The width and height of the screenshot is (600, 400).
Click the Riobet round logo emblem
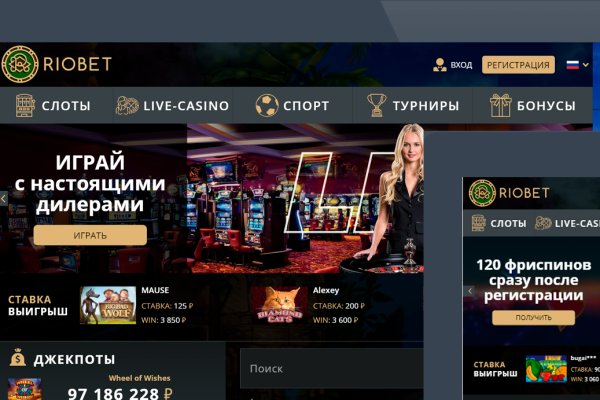[x=20, y=64]
